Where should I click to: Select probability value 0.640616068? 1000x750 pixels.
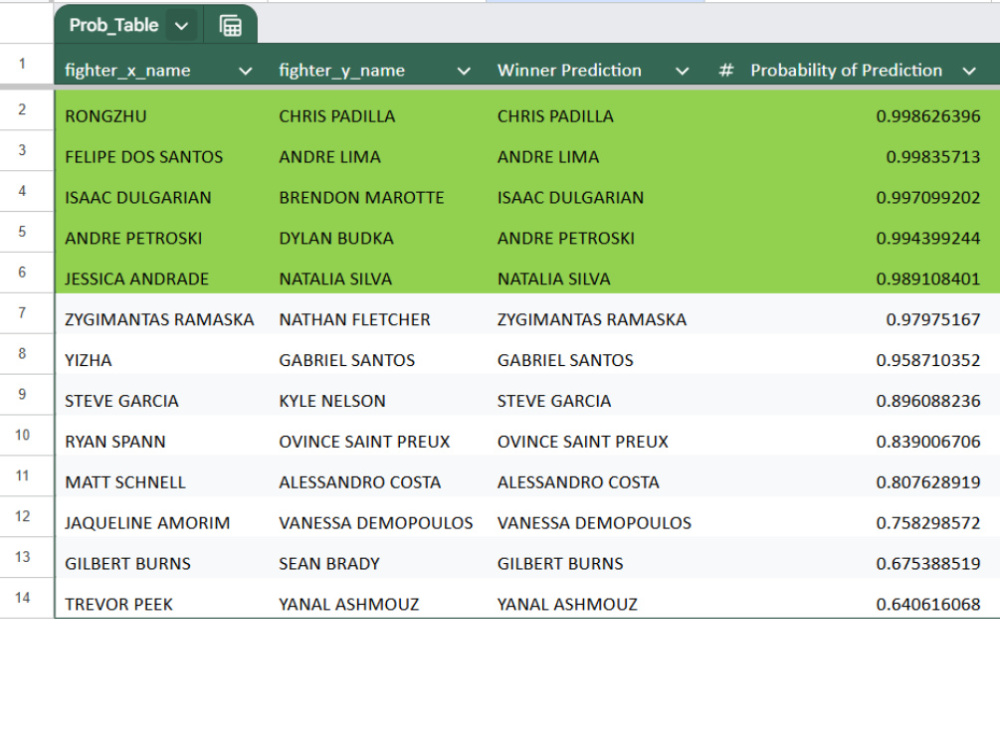point(928,605)
